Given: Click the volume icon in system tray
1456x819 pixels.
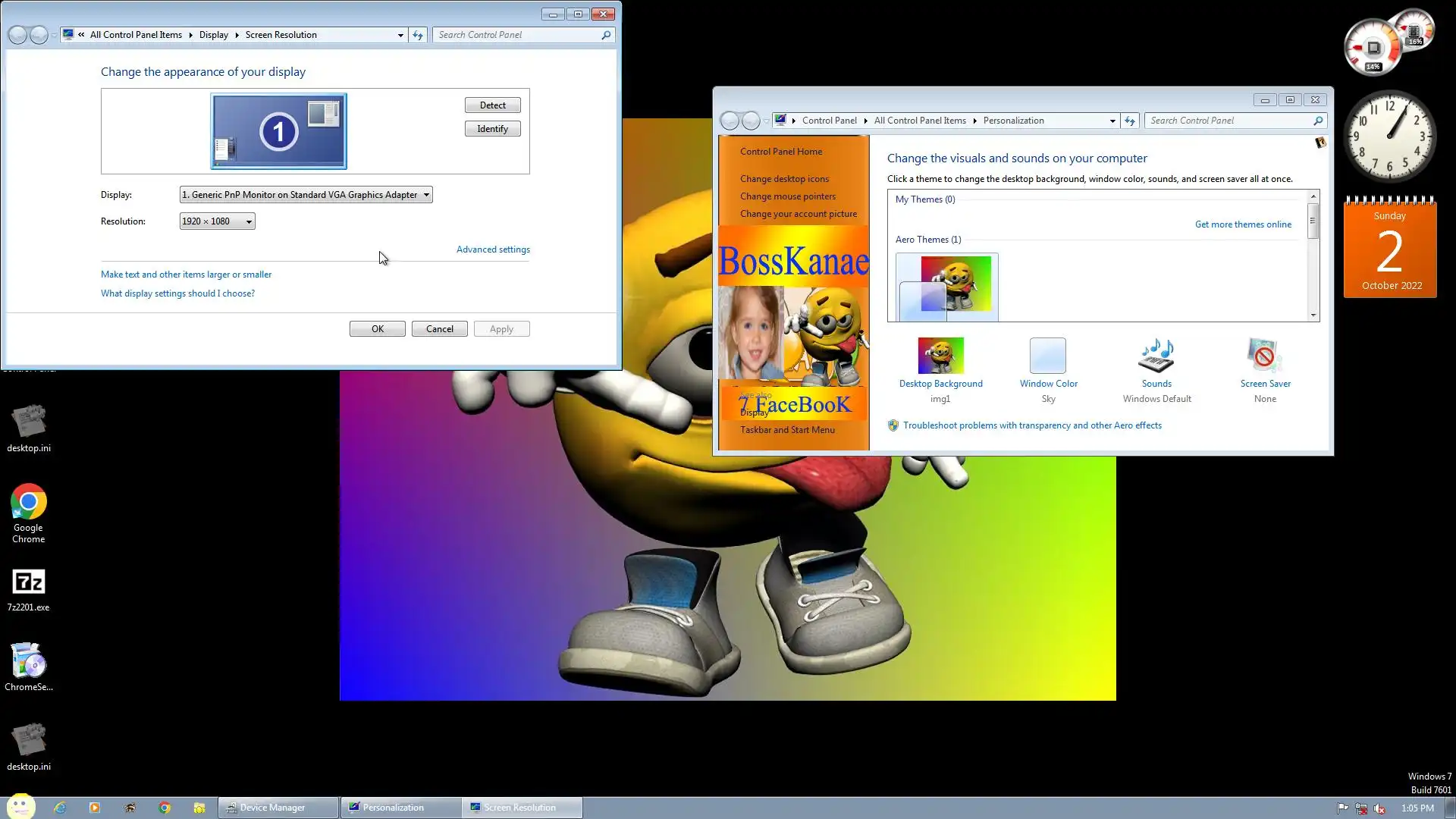Looking at the screenshot, I should (x=1379, y=808).
